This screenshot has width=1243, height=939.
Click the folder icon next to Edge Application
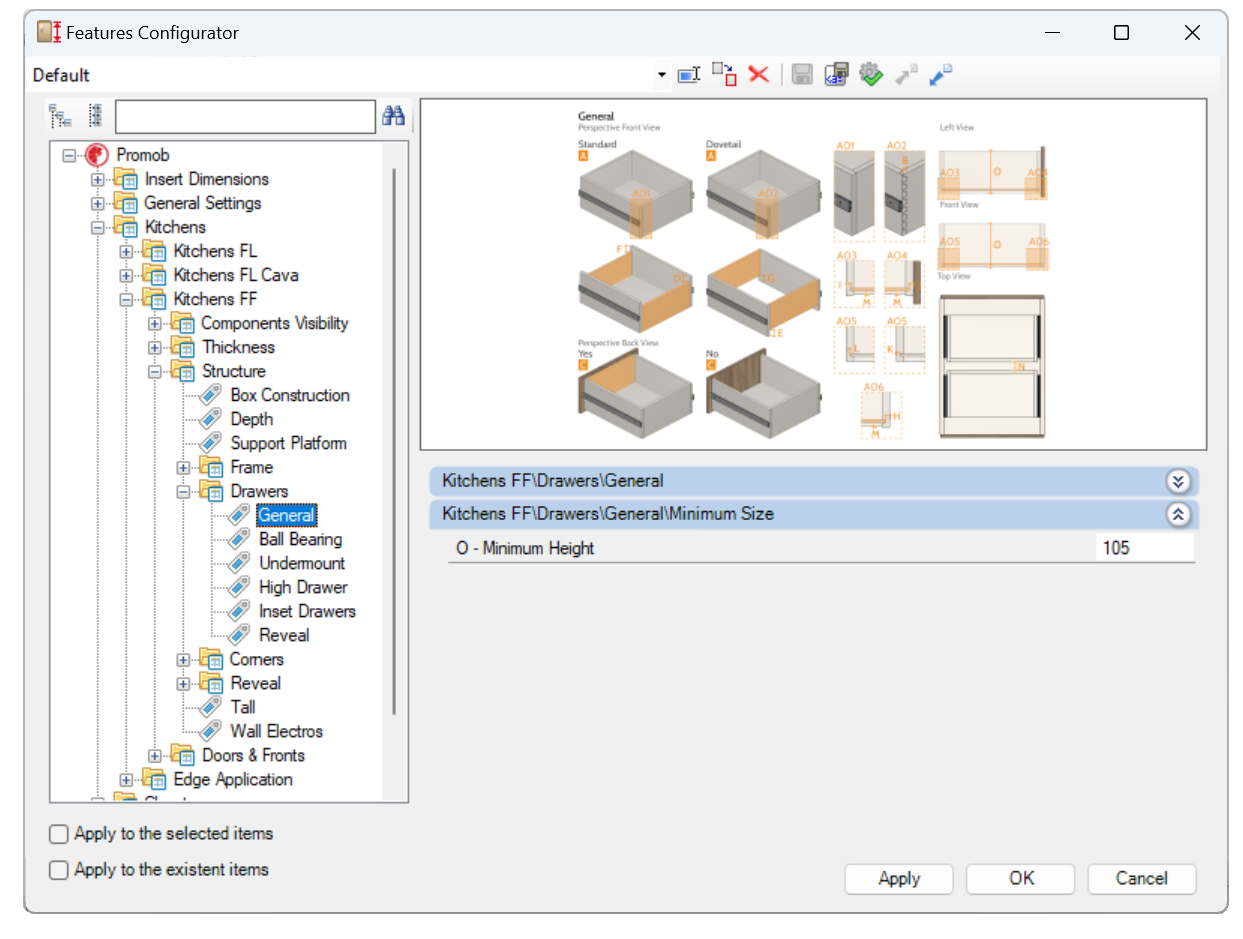click(154, 779)
